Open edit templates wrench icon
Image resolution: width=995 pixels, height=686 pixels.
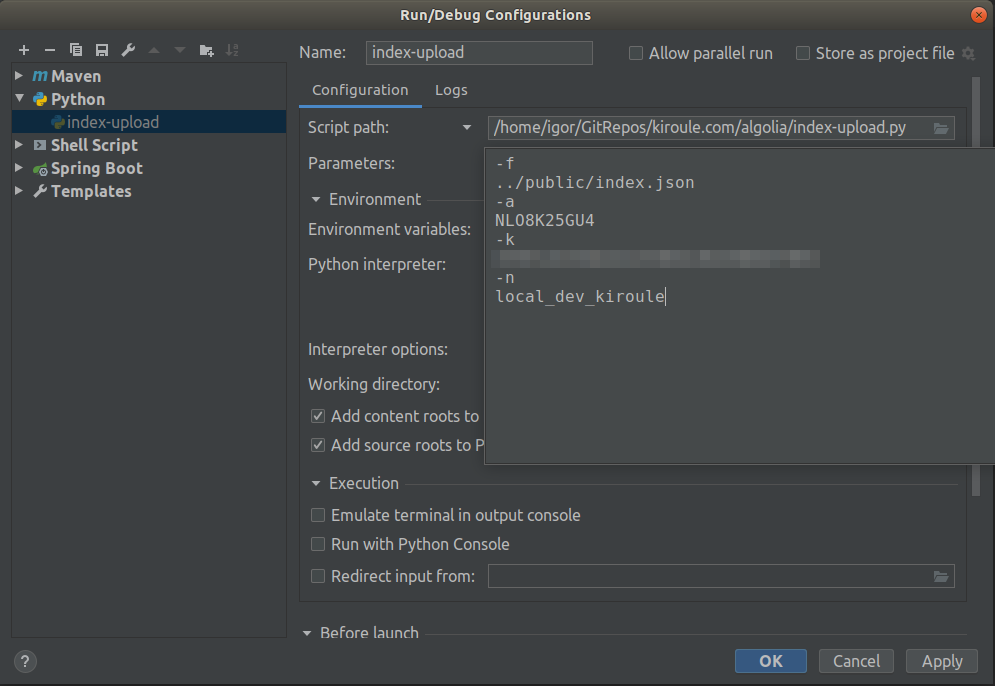point(128,50)
